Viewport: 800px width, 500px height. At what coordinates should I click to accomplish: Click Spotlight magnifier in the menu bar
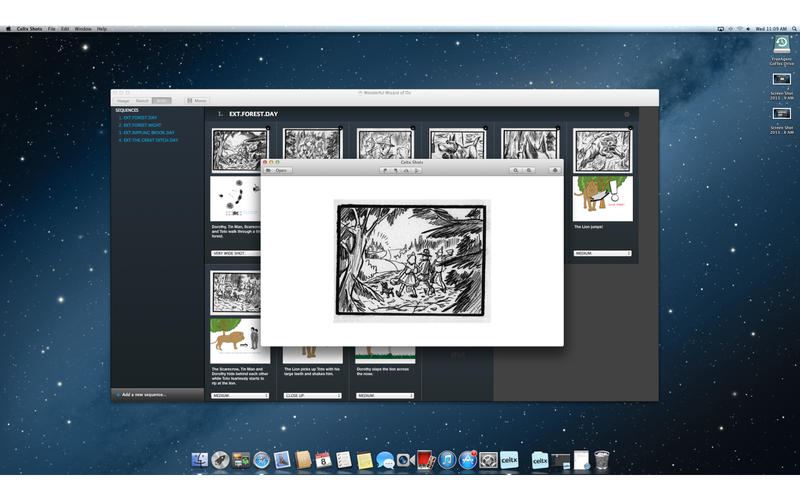[x=794, y=29]
